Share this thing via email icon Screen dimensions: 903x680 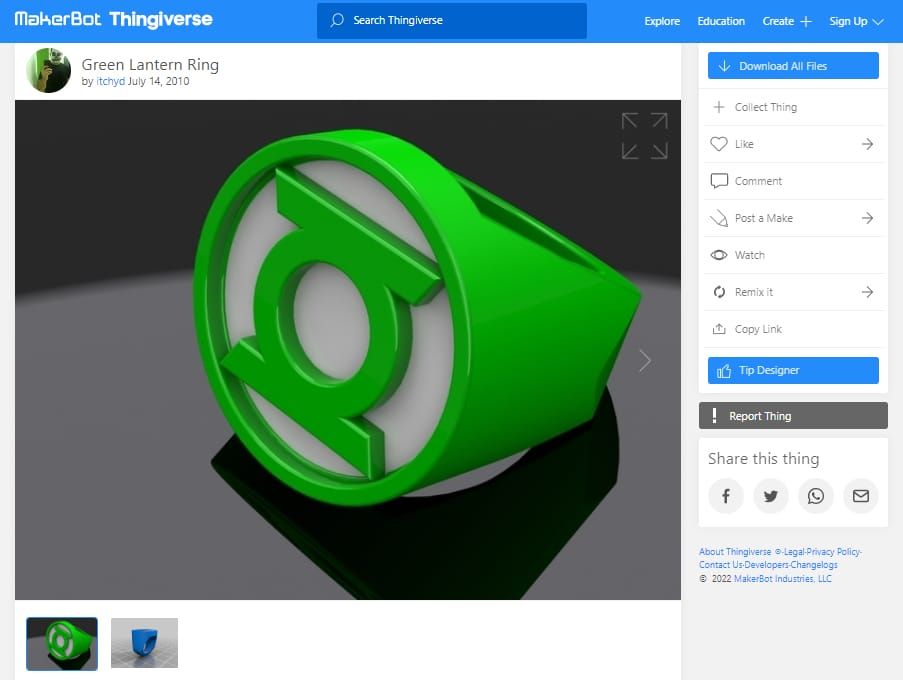[861, 496]
